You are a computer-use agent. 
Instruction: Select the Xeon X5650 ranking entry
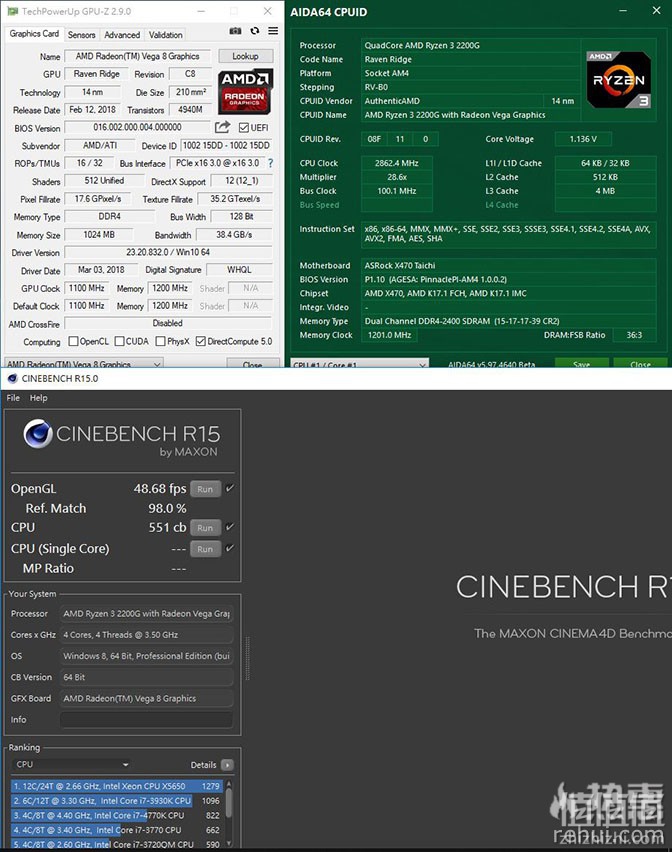pos(116,786)
